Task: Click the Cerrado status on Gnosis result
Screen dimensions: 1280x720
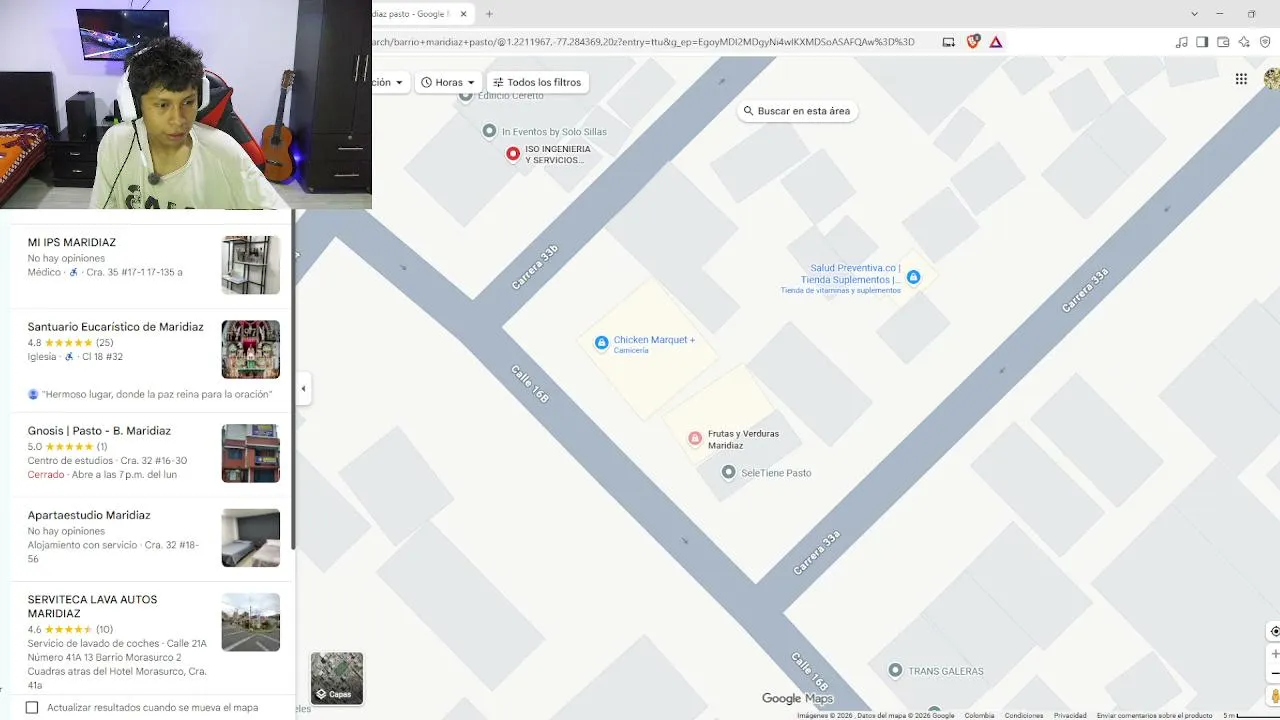Action: click(45, 475)
